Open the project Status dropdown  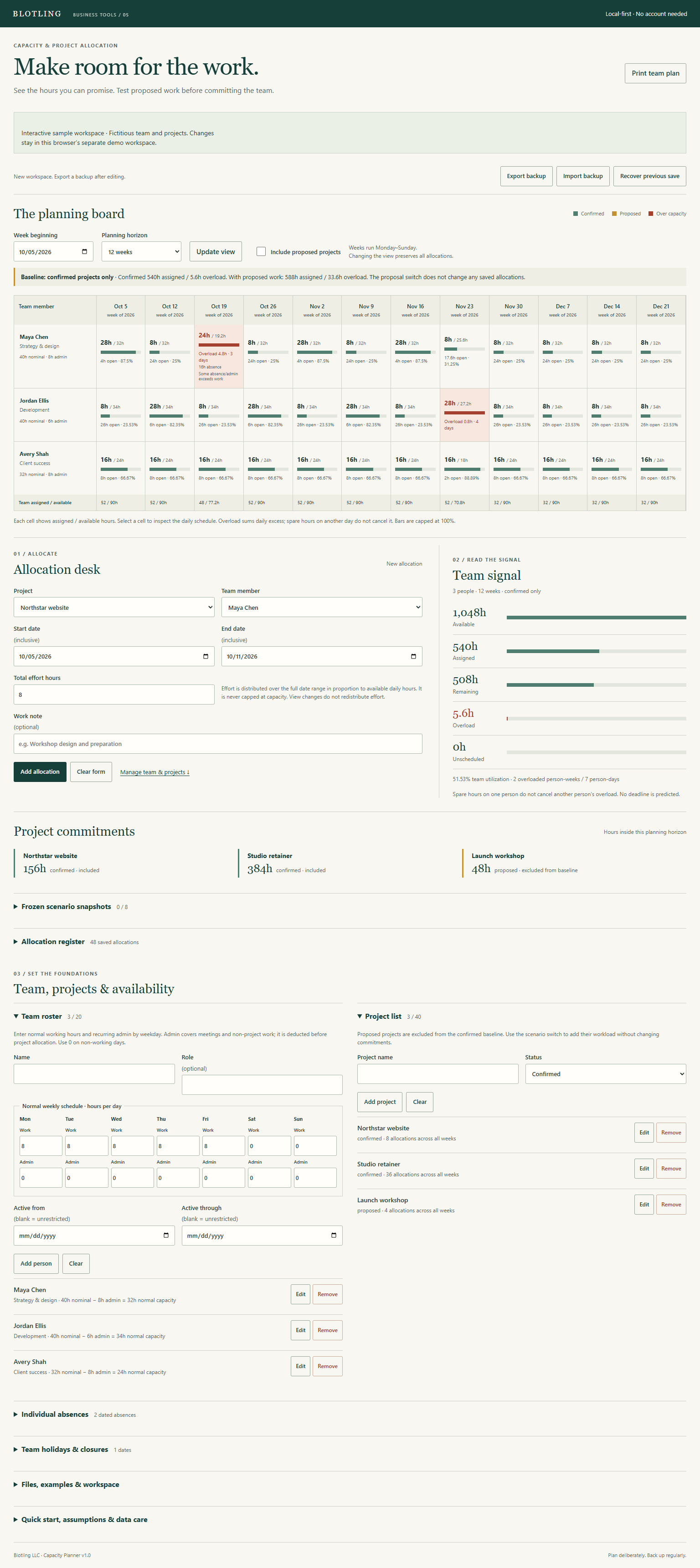606,1074
